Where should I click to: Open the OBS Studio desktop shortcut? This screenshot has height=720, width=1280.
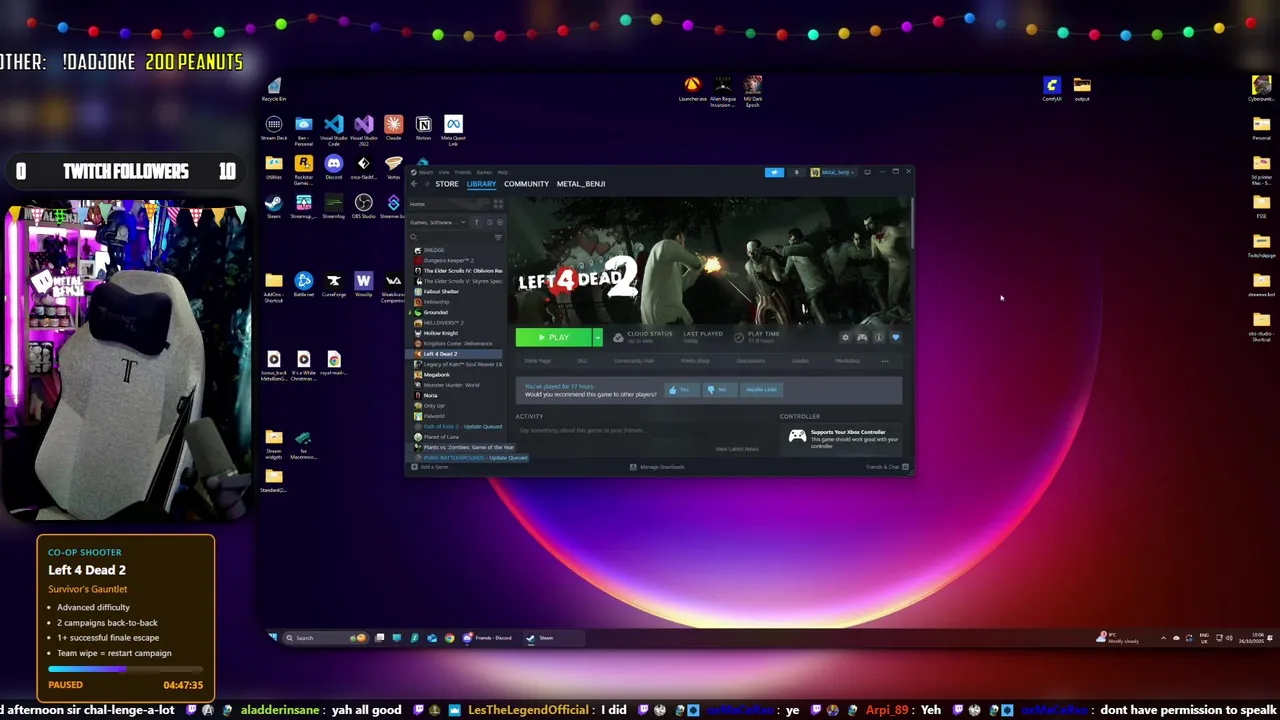[x=364, y=207]
